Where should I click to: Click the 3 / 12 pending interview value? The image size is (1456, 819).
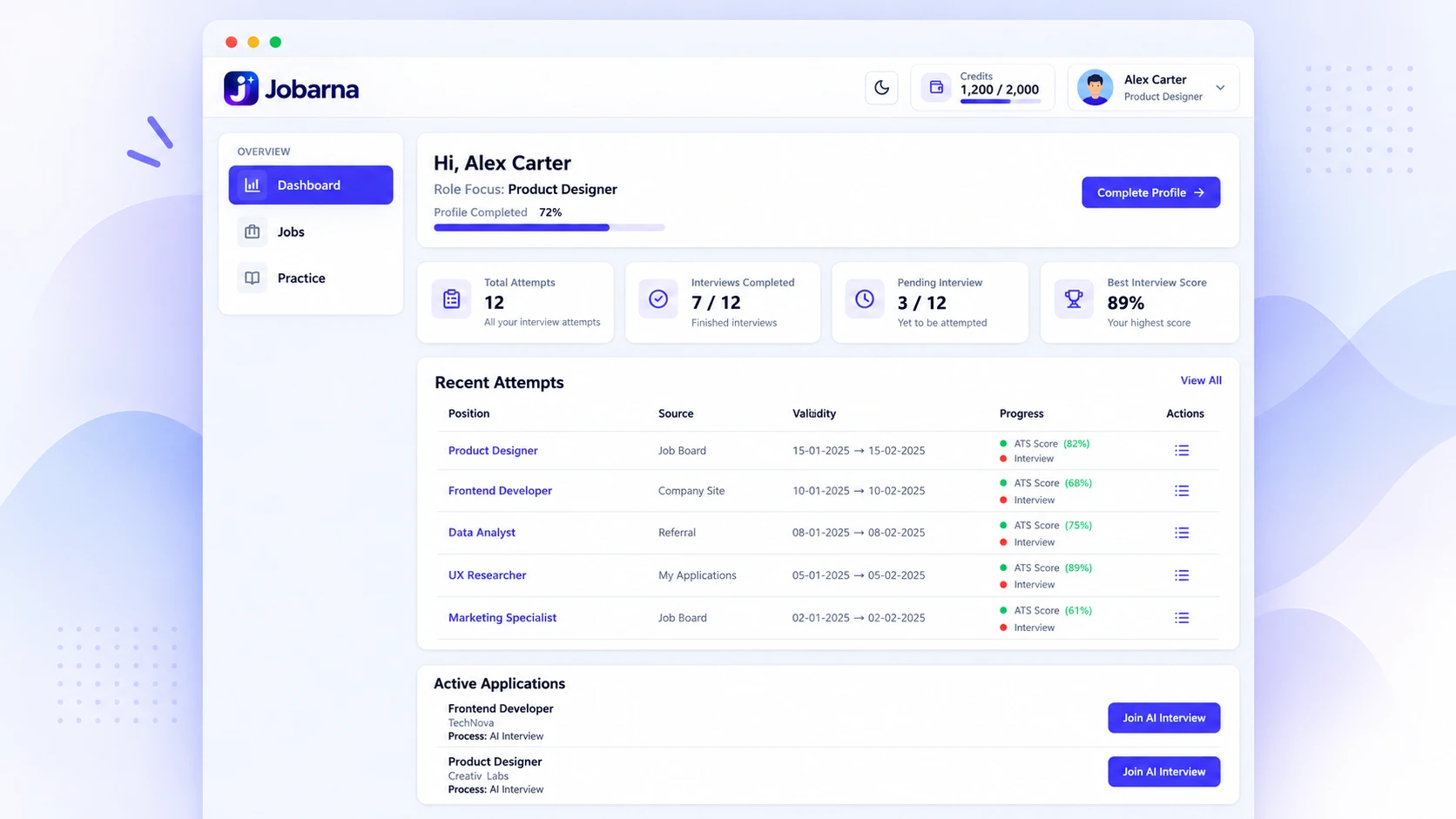[x=921, y=303]
